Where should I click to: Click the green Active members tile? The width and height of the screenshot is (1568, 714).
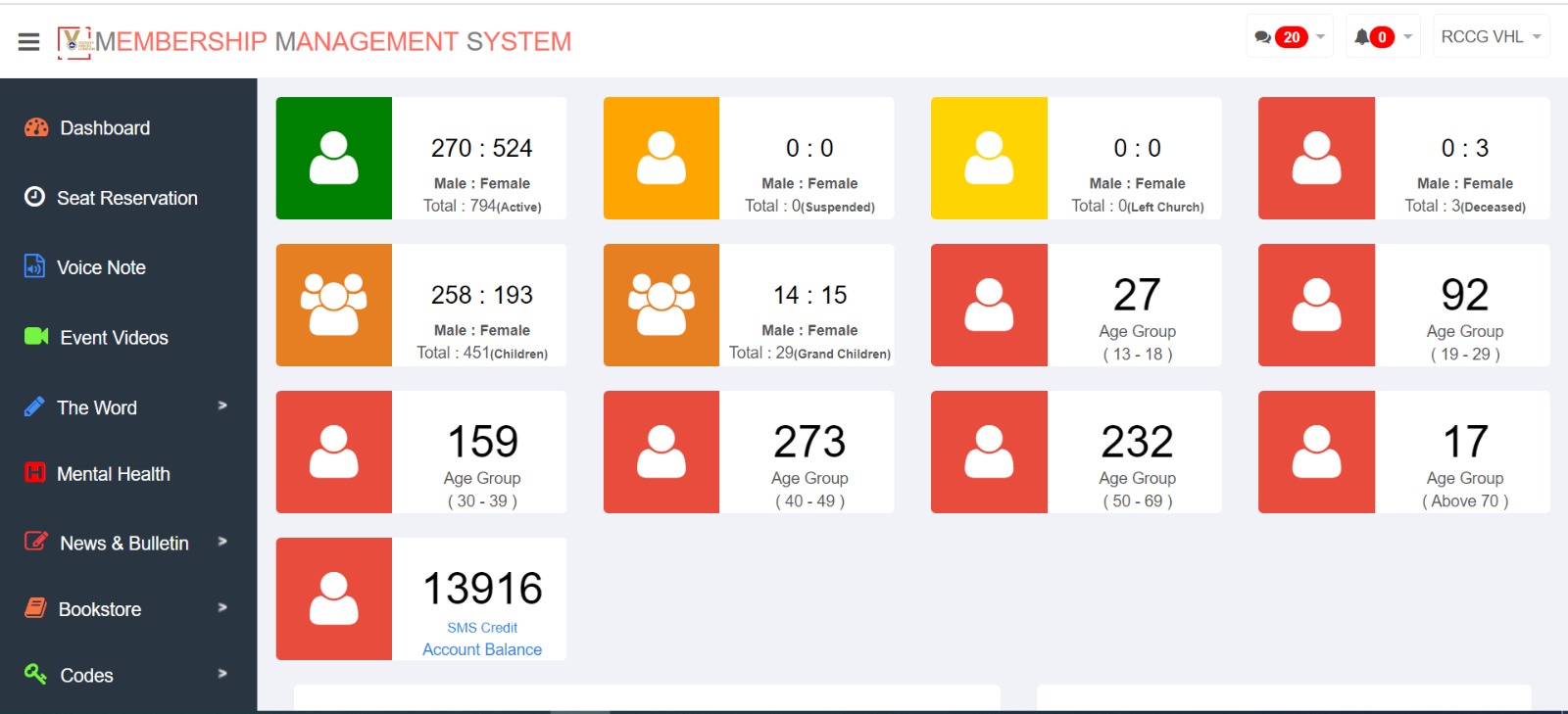pos(334,158)
